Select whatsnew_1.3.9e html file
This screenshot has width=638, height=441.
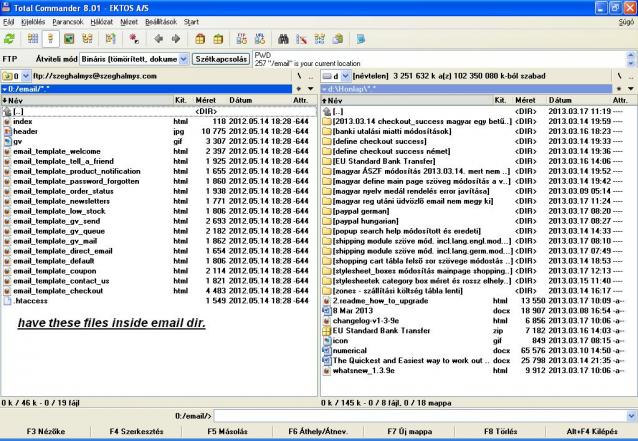point(478,371)
